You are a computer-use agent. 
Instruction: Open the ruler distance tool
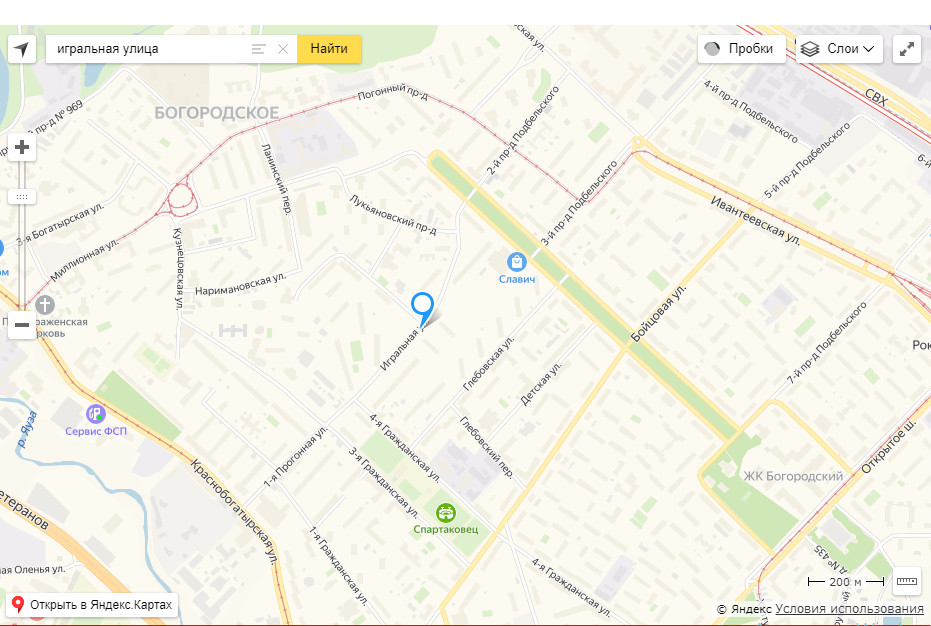[x=907, y=581]
